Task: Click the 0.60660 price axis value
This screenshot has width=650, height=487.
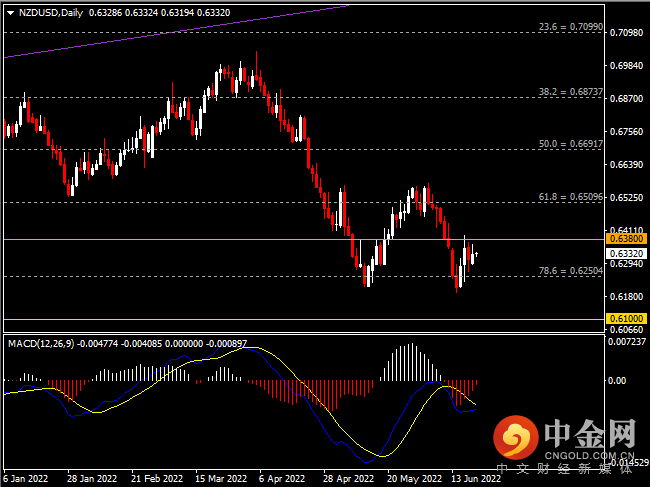Action: (626, 330)
